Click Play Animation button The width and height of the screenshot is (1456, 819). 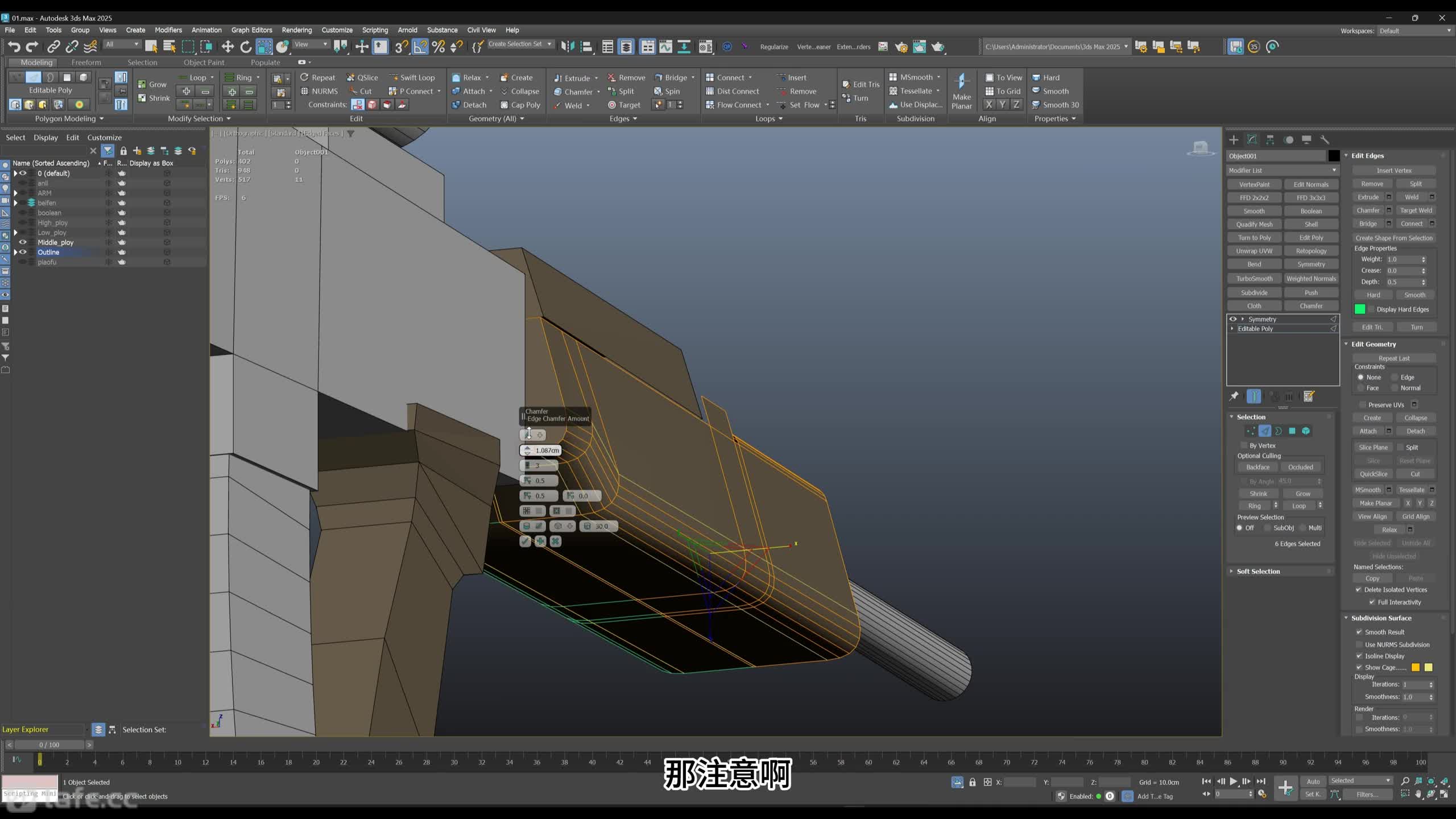(1233, 781)
